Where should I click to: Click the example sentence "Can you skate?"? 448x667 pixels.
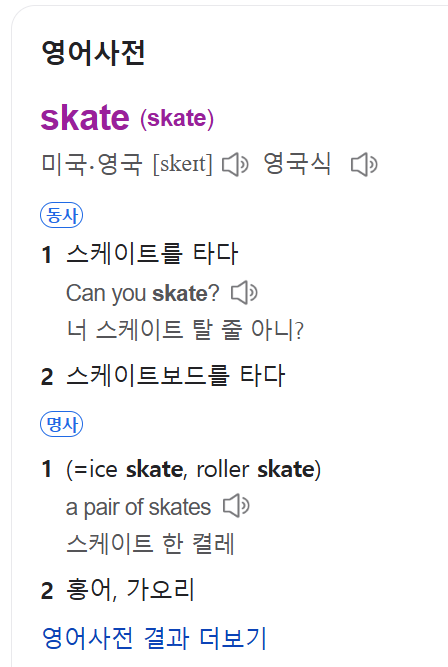click(x=143, y=294)
